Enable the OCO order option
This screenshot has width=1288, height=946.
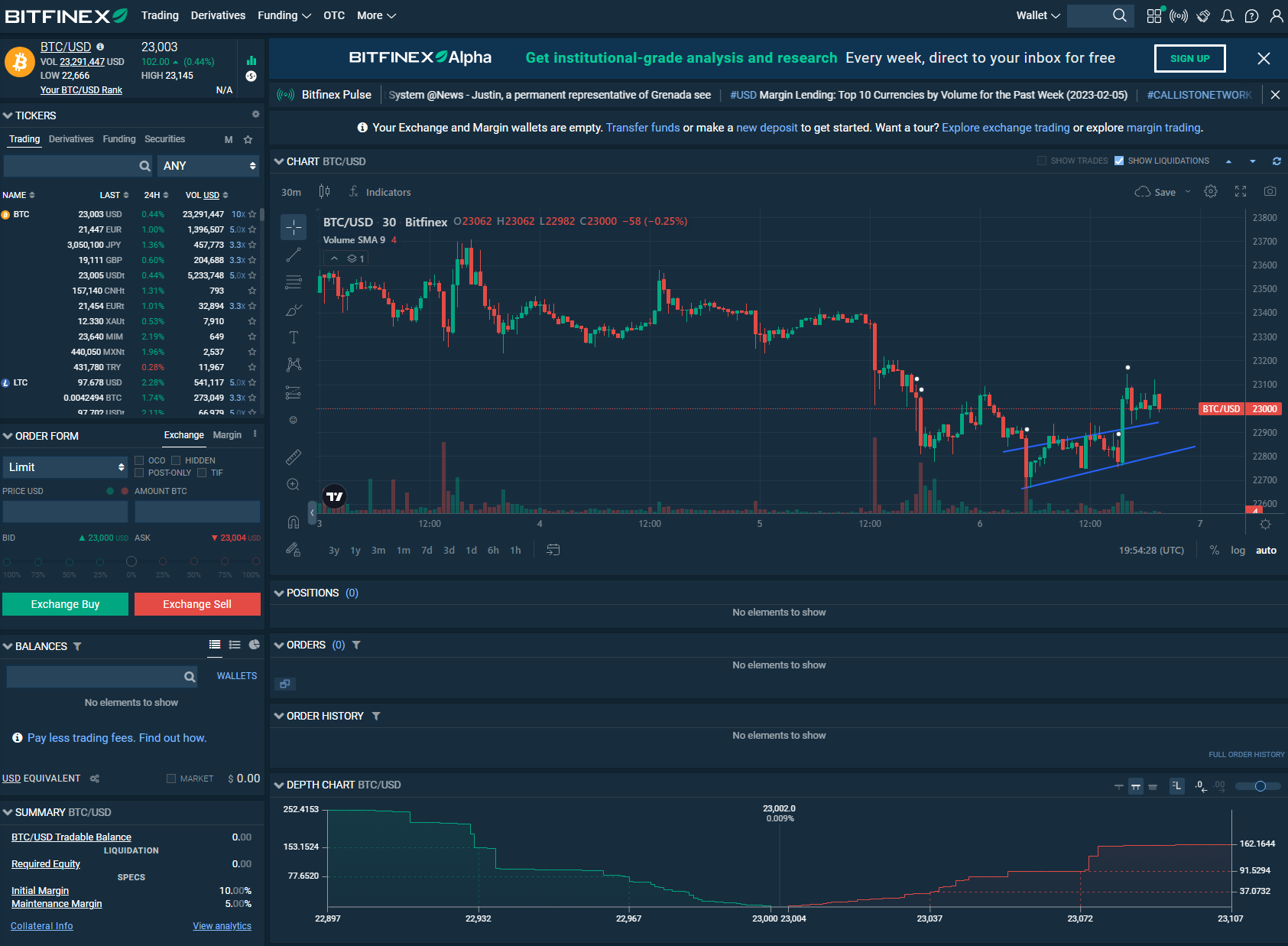tap(139, 460)
